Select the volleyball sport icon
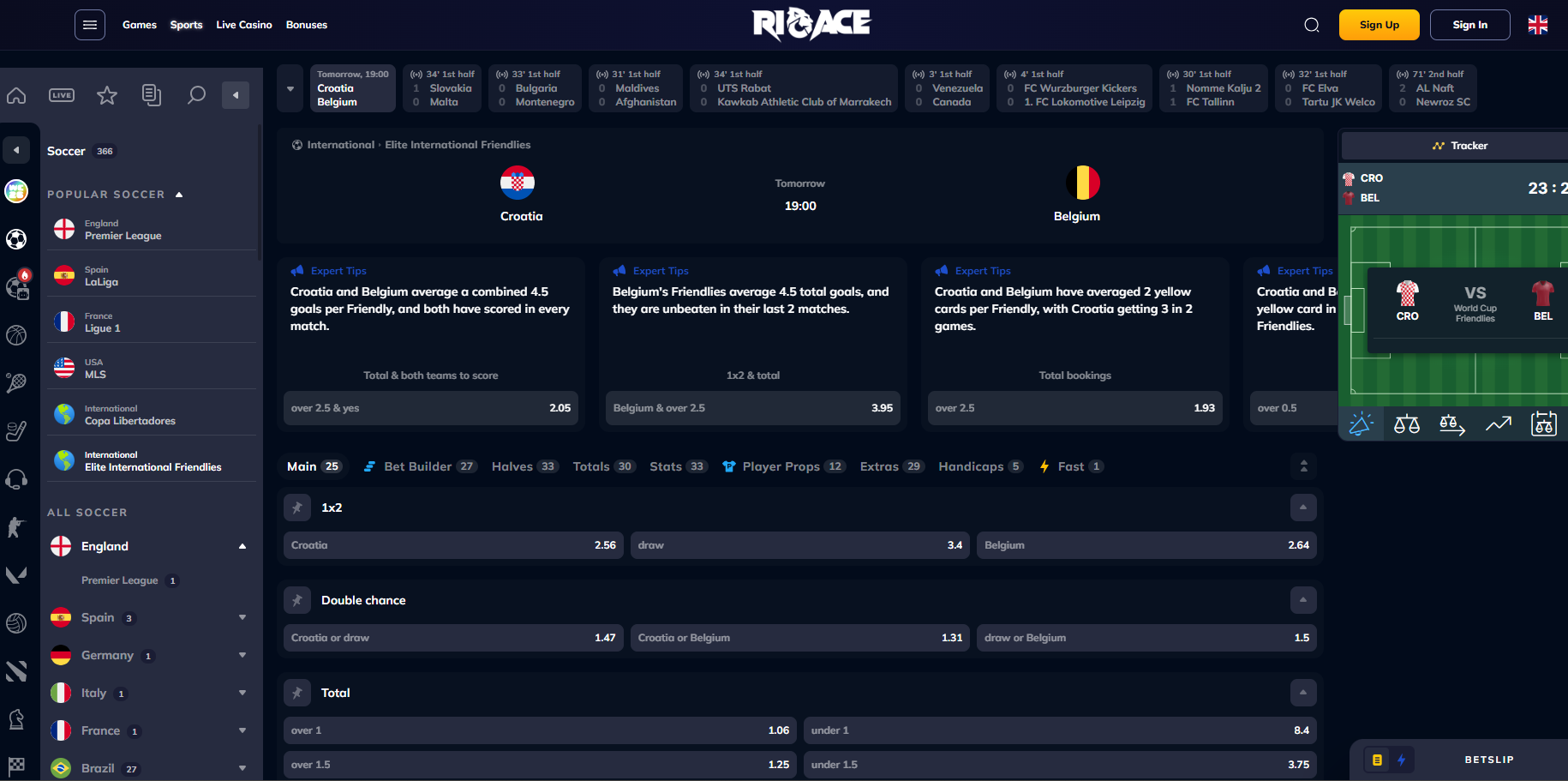 point(16,623)
